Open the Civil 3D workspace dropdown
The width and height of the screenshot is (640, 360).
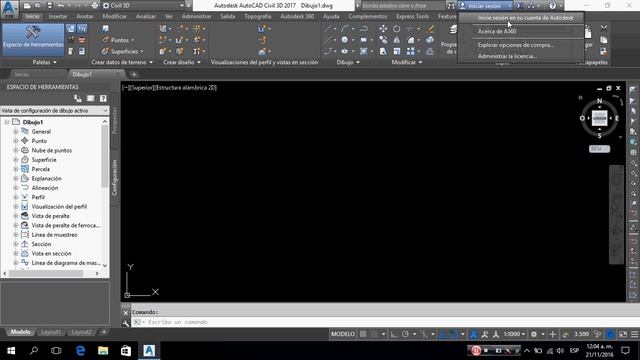point(142,6)
